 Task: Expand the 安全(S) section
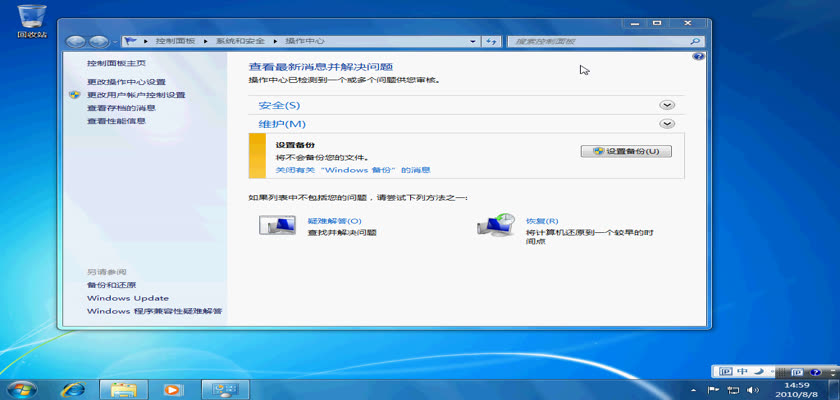click(x=667, y=105)
